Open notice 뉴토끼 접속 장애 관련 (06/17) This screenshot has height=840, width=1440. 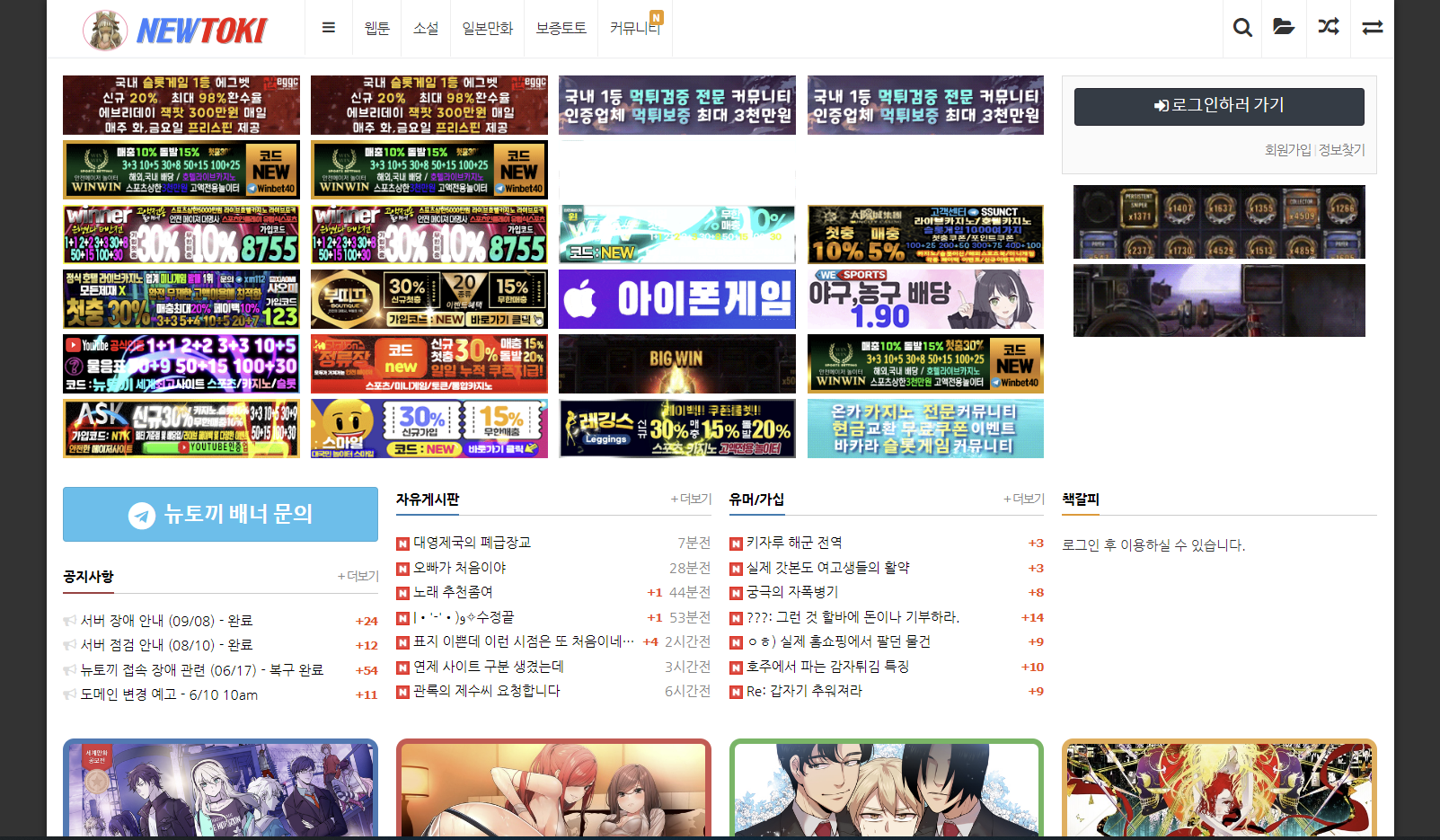coord(202,670)
